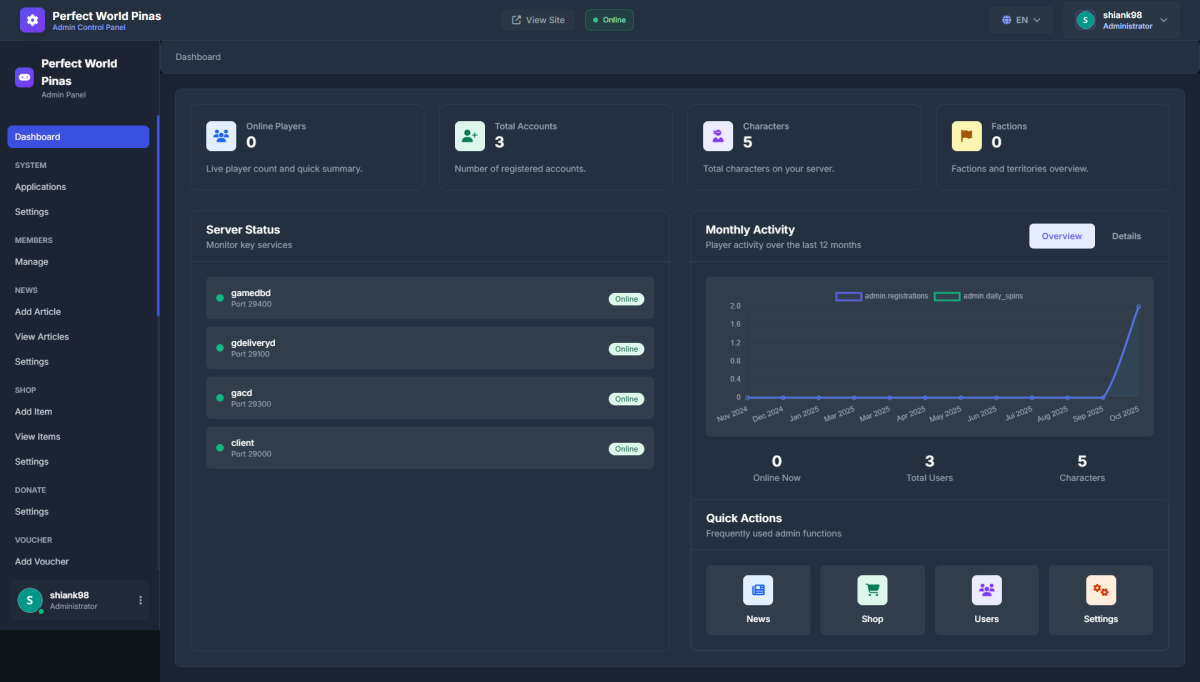
Task: Open the Shop cart quick action
Action: tap(872, 590)
